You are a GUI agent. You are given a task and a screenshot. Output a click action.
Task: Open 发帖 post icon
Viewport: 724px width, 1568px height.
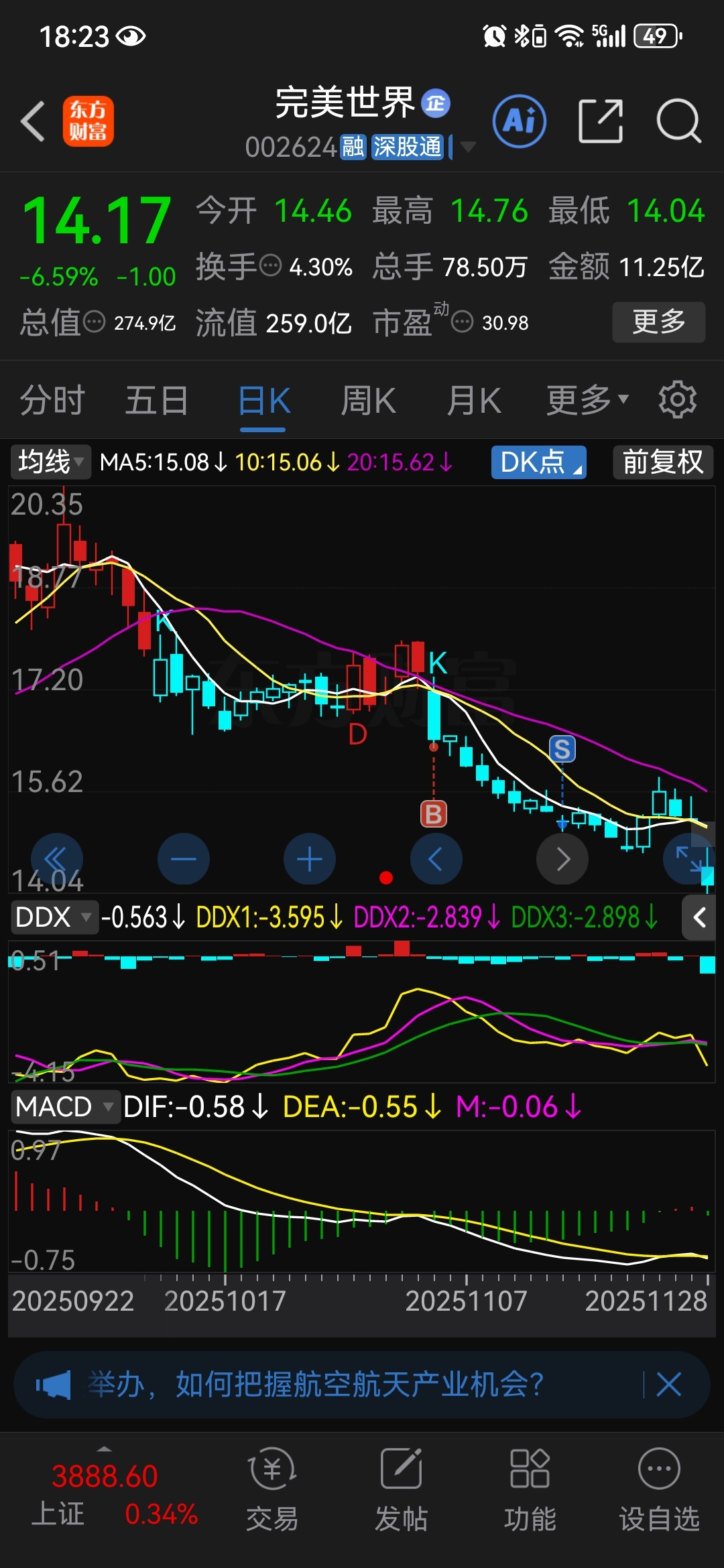(x=401, y=1489)
